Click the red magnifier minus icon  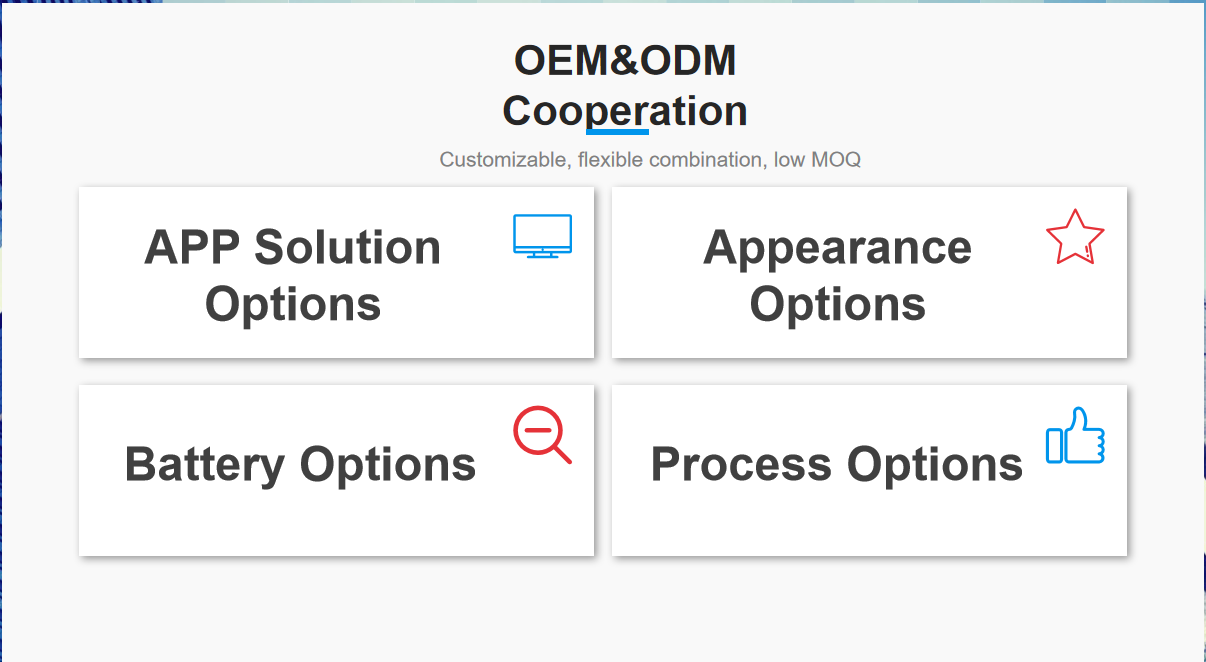tap(542, 435)
